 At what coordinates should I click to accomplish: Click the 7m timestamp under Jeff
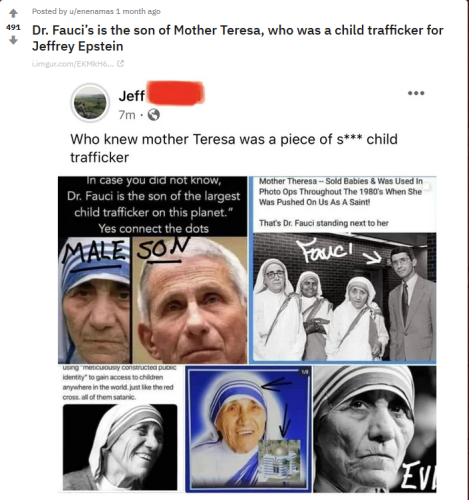(127, 115)
